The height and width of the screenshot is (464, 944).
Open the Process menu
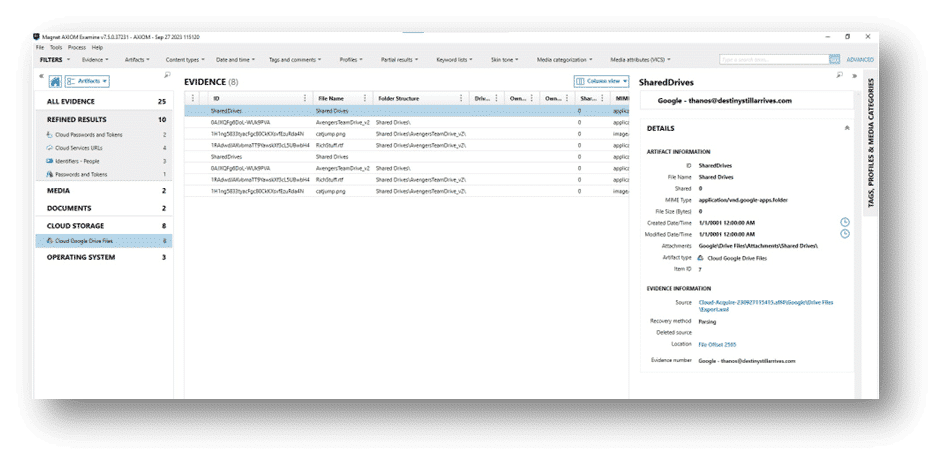(x=76, y=48)
